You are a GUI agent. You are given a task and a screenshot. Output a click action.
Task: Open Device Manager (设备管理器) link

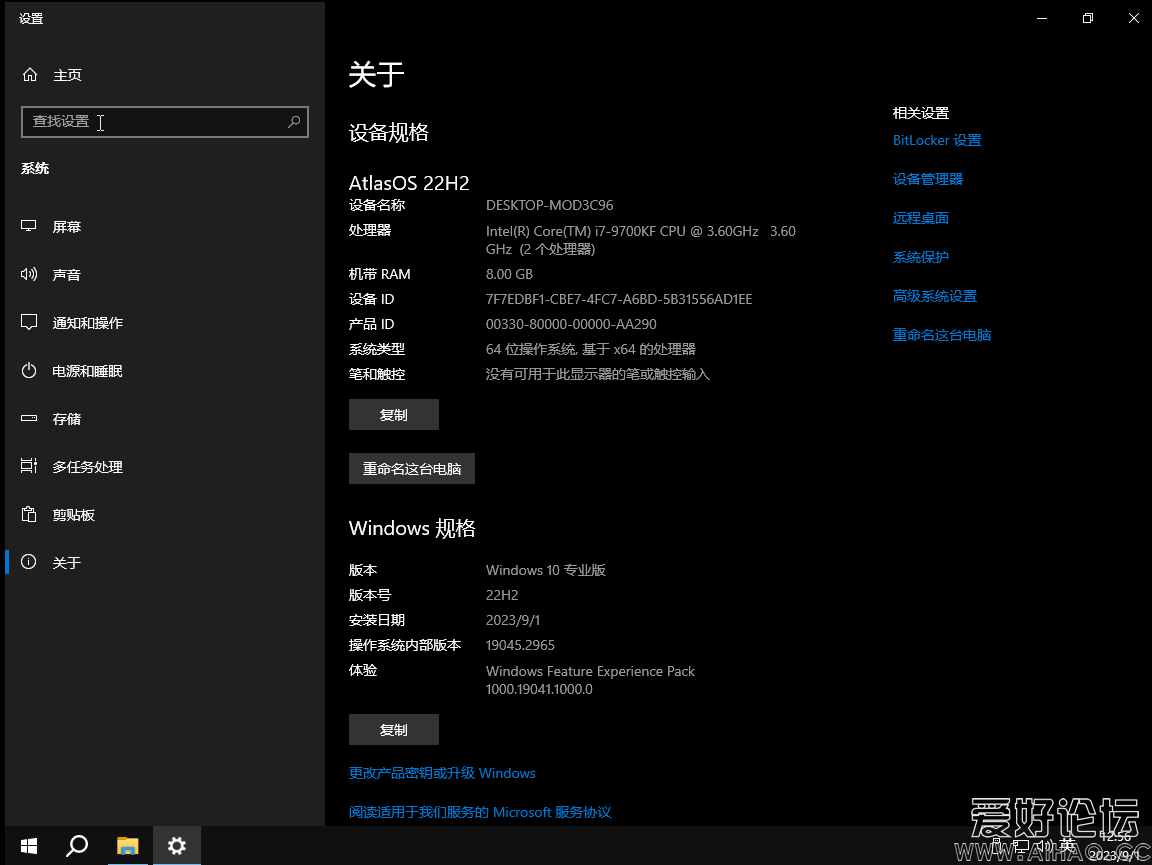click(927, 180)
